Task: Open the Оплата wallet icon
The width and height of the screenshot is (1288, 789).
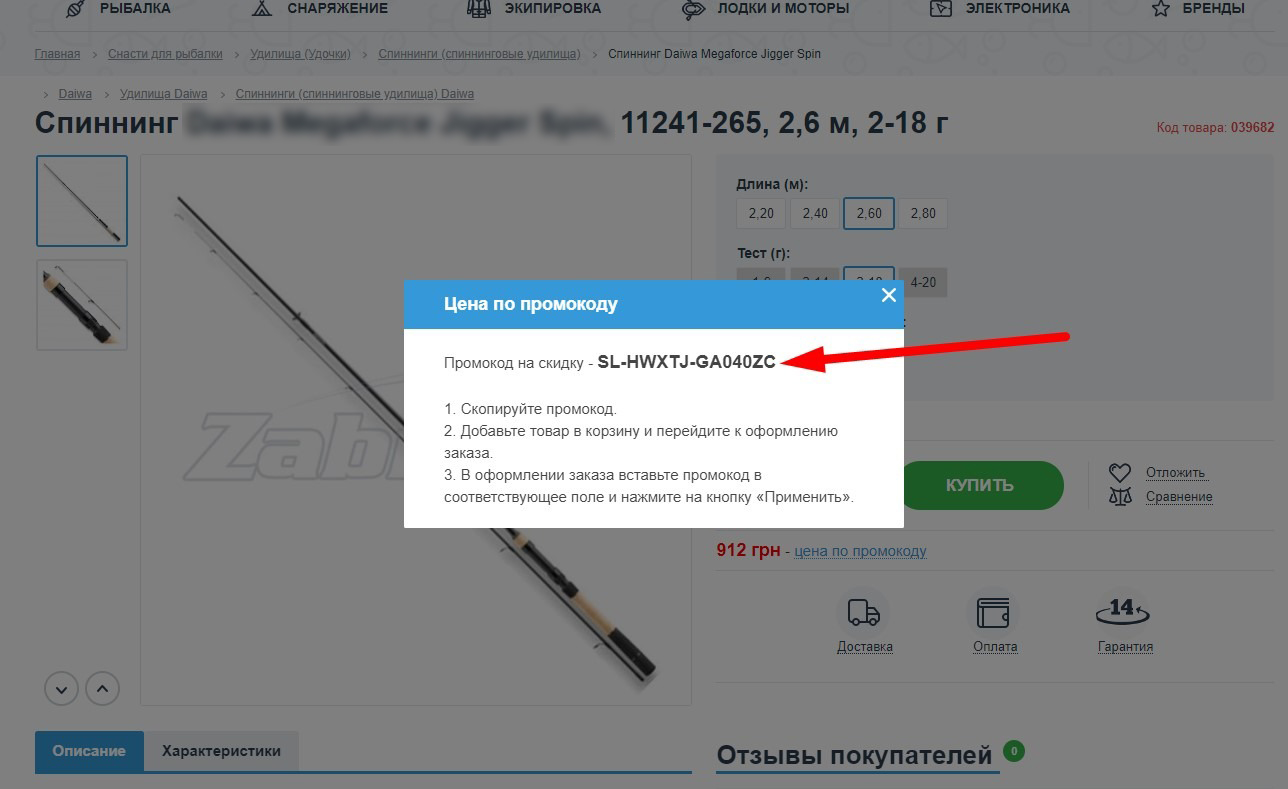Action: tap(994, 613)
